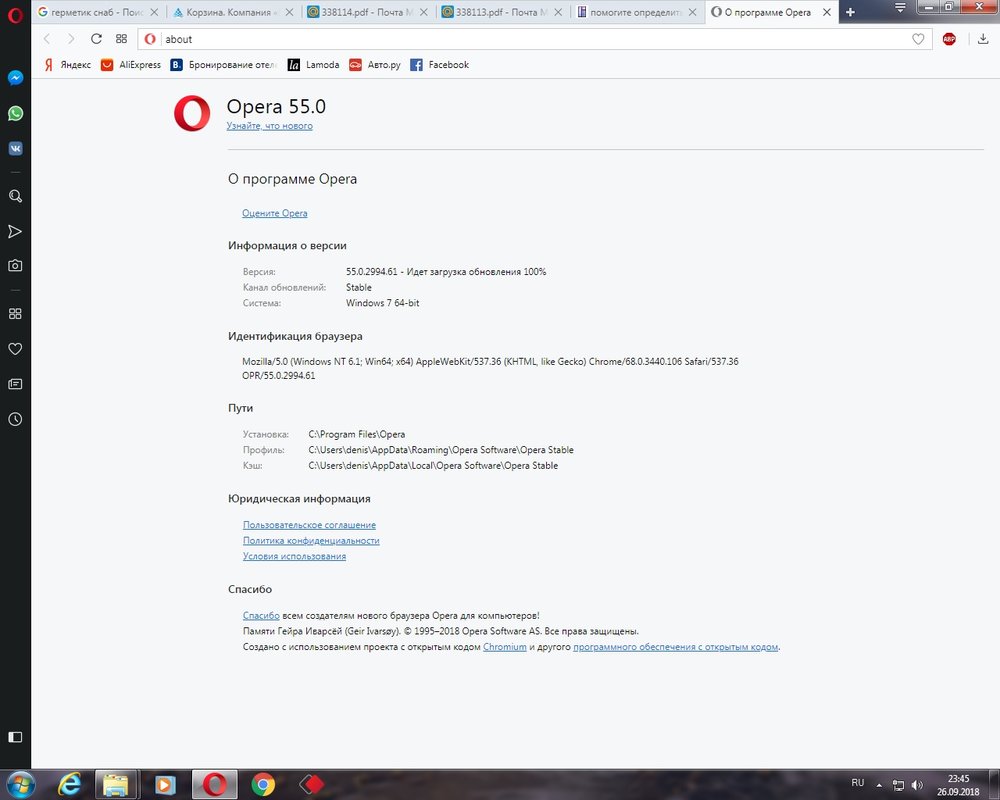Screen dimensions: 1000x800
Task: Take a snapshot with the camera icon
Action: (15, 265)
